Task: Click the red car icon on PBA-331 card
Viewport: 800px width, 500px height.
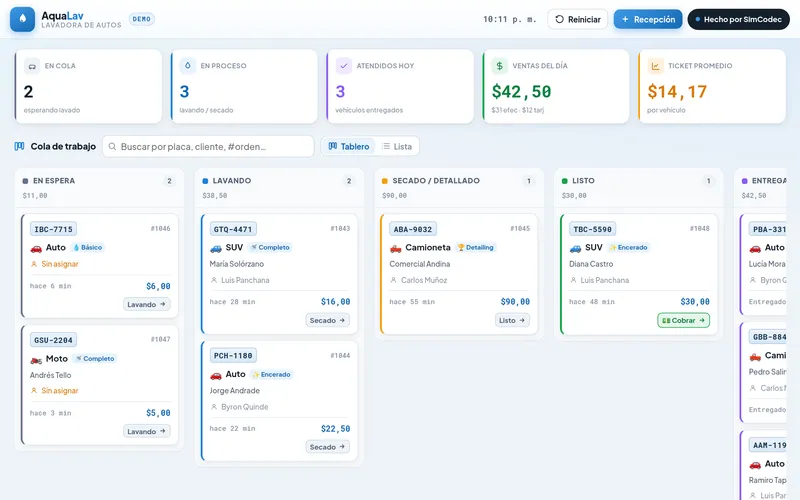Action: coord(755,248)
